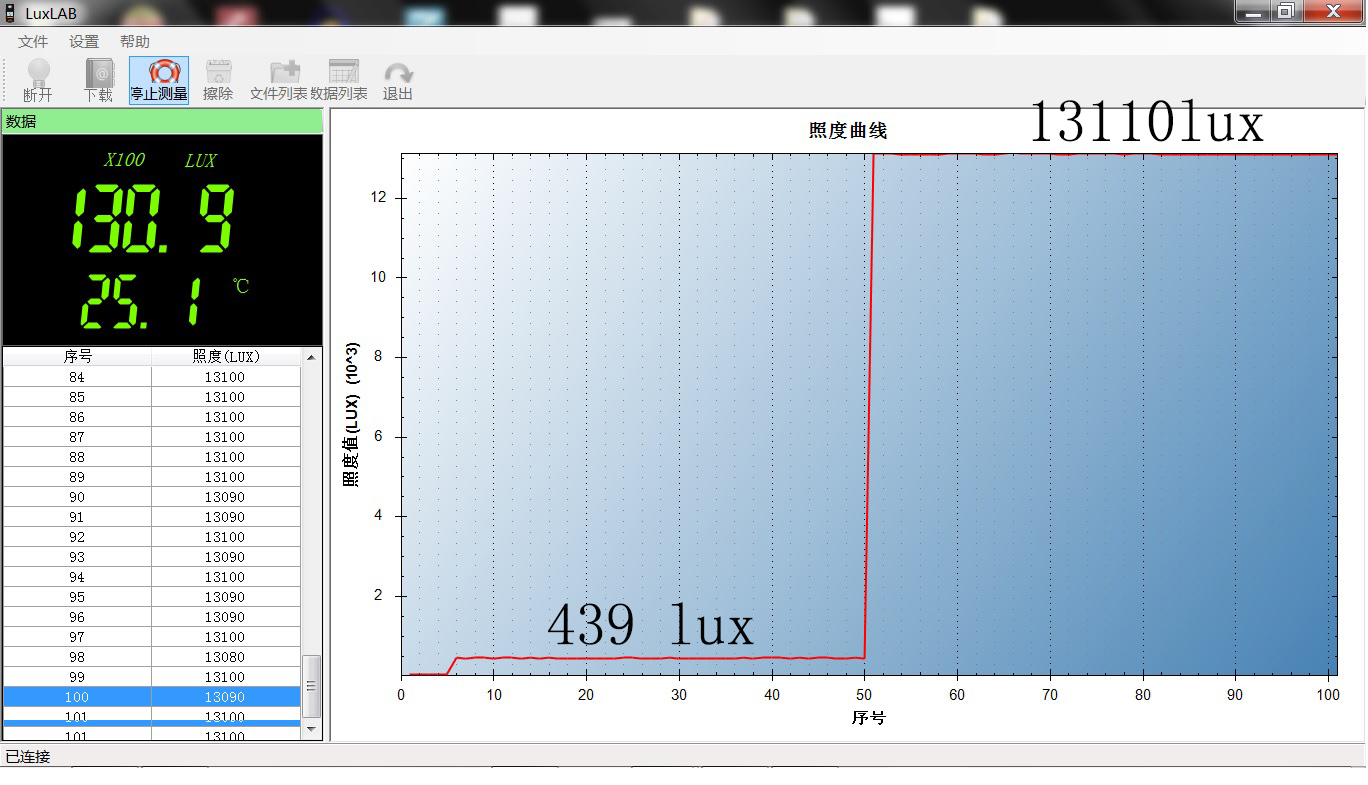Open the 文件 menu

coord(33,42)
